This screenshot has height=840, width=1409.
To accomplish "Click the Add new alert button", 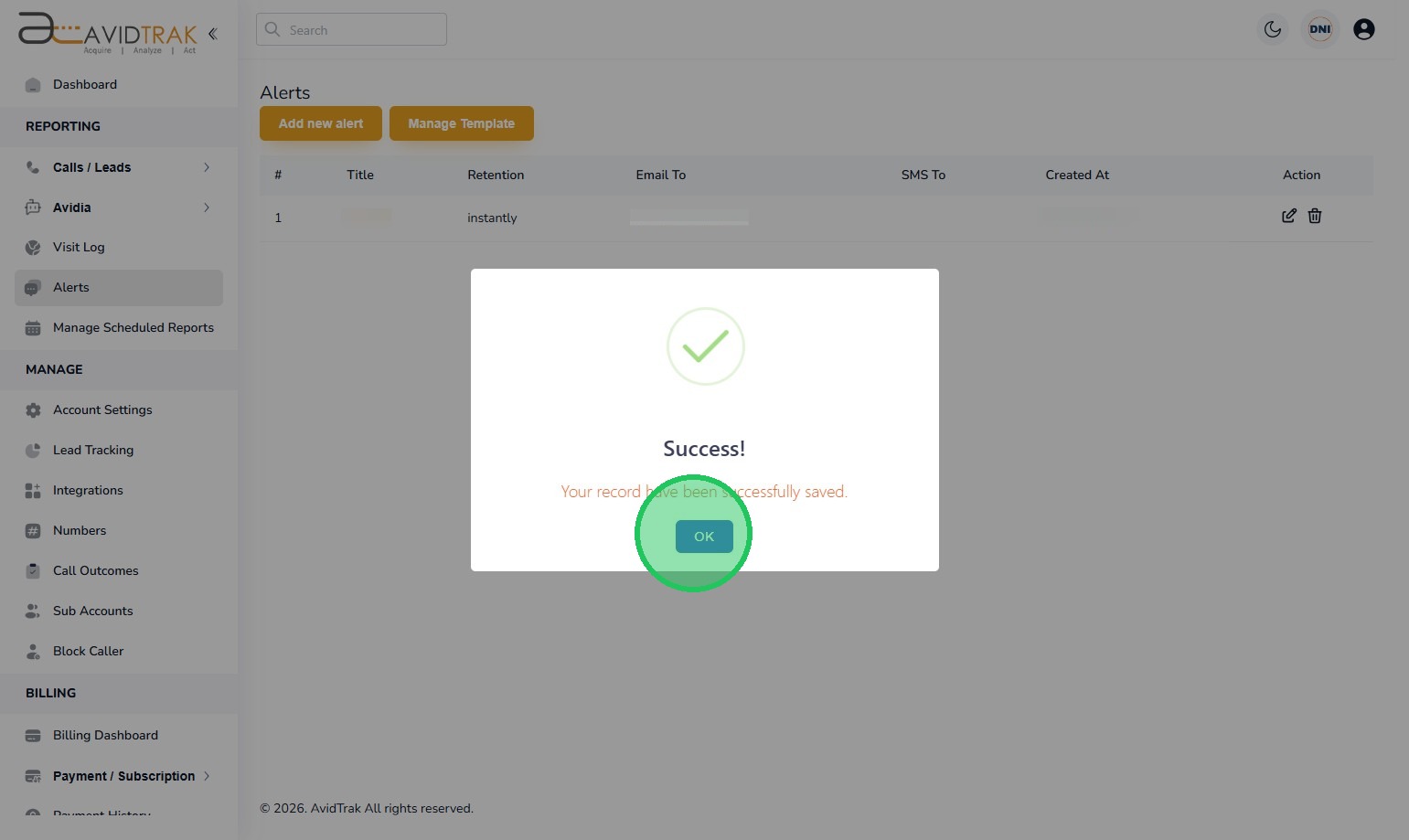I will pos(321,123).
